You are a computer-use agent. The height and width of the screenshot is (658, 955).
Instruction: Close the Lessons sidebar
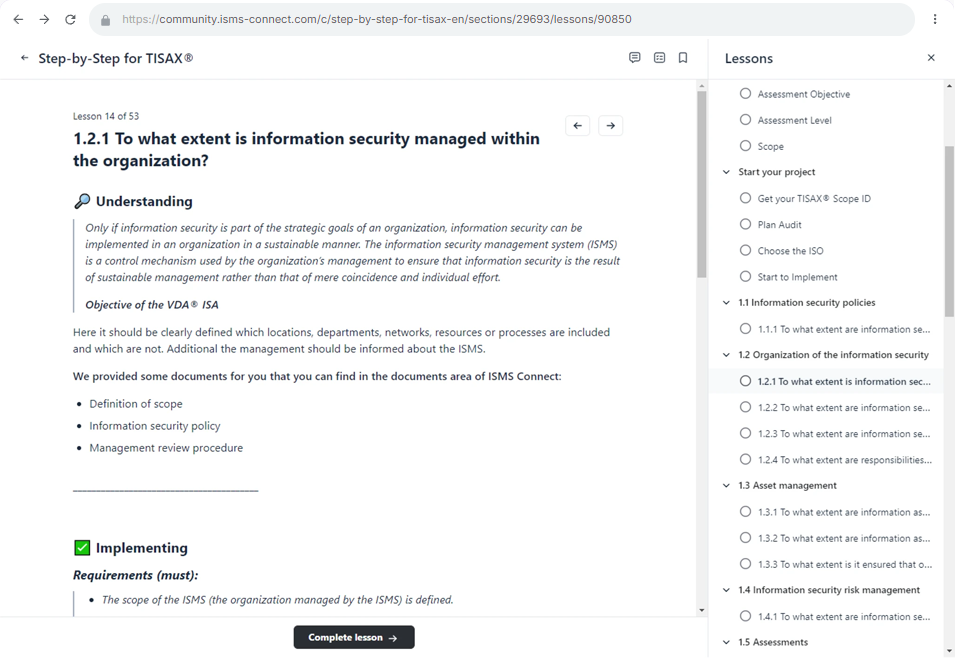click(931, 58)
